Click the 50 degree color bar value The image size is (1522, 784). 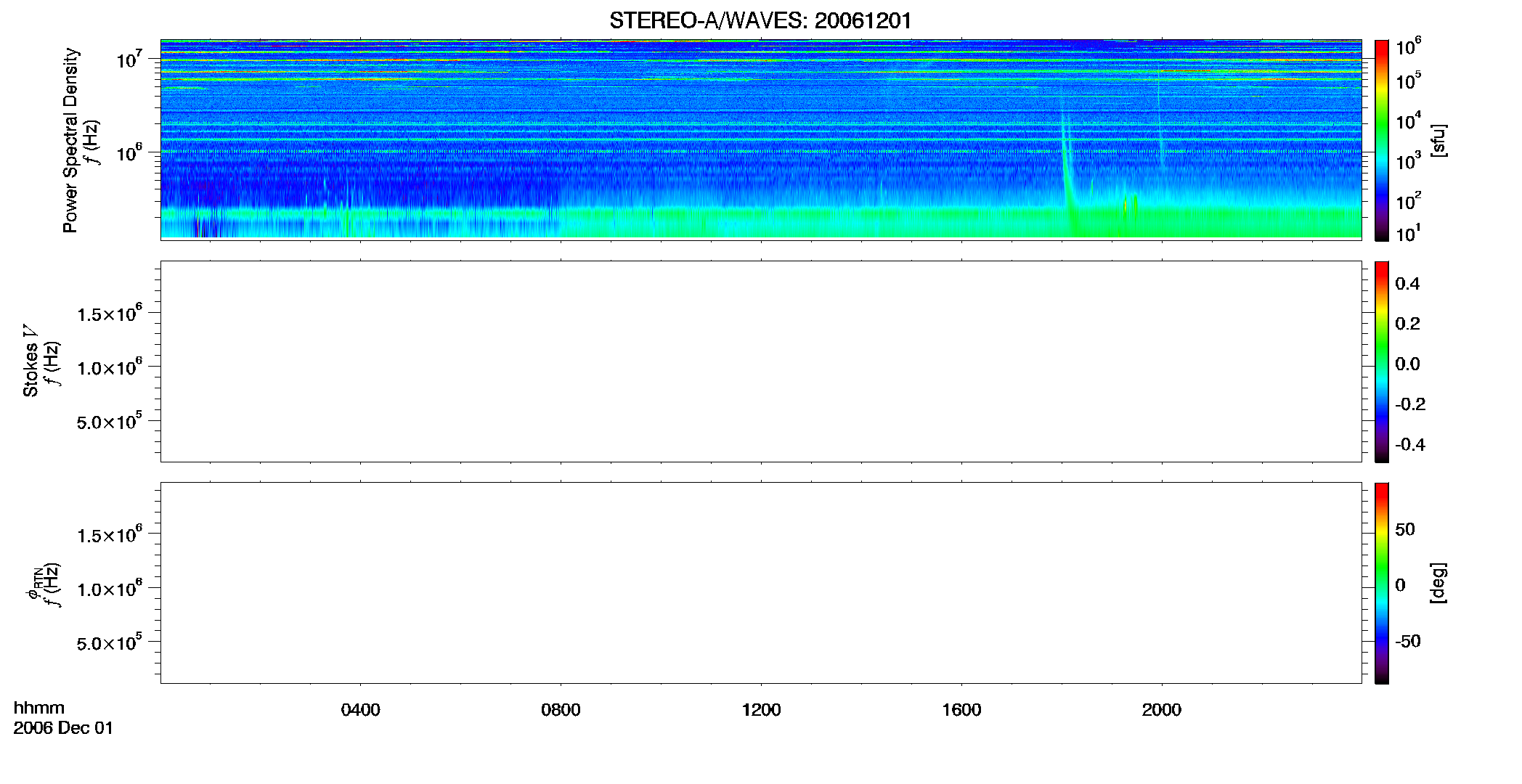pos(1405,529)
